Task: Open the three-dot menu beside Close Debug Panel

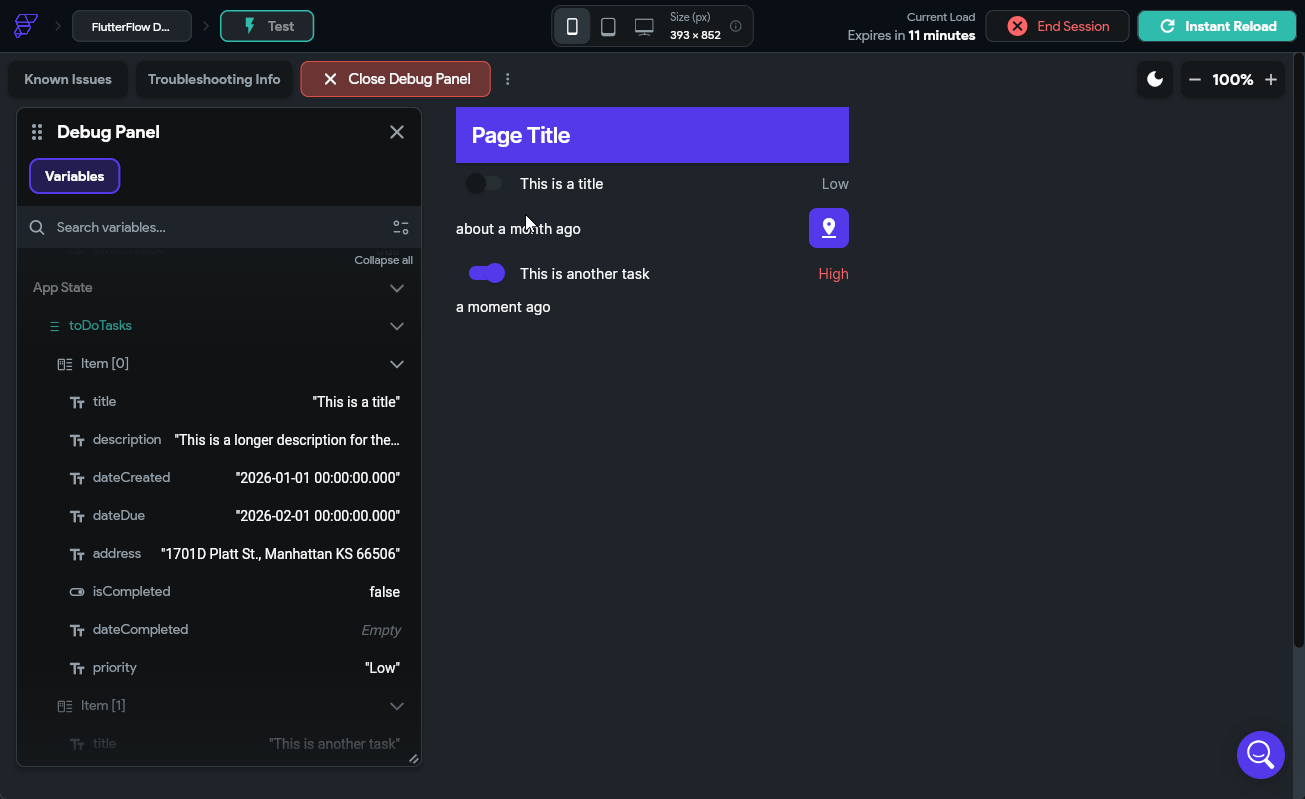Action: coord(508,79)
